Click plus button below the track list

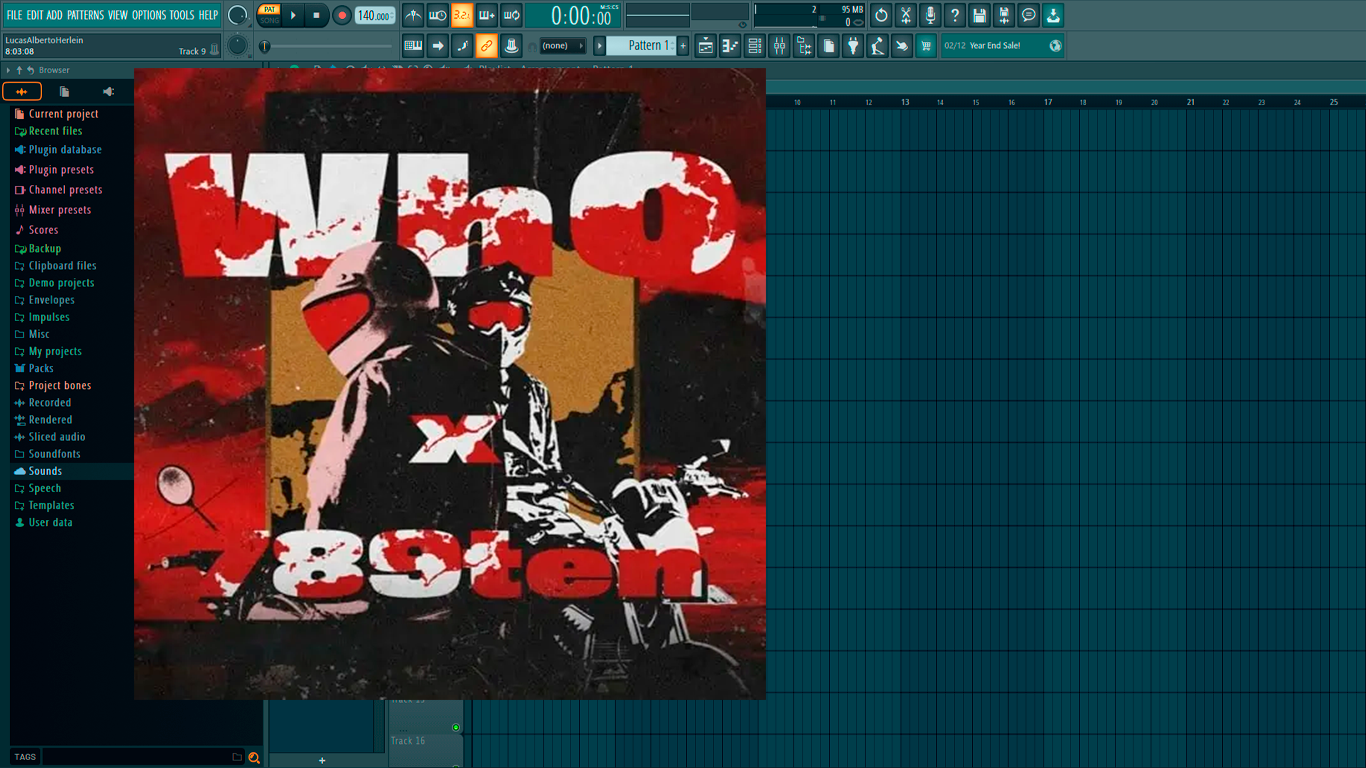pos(322,760)
